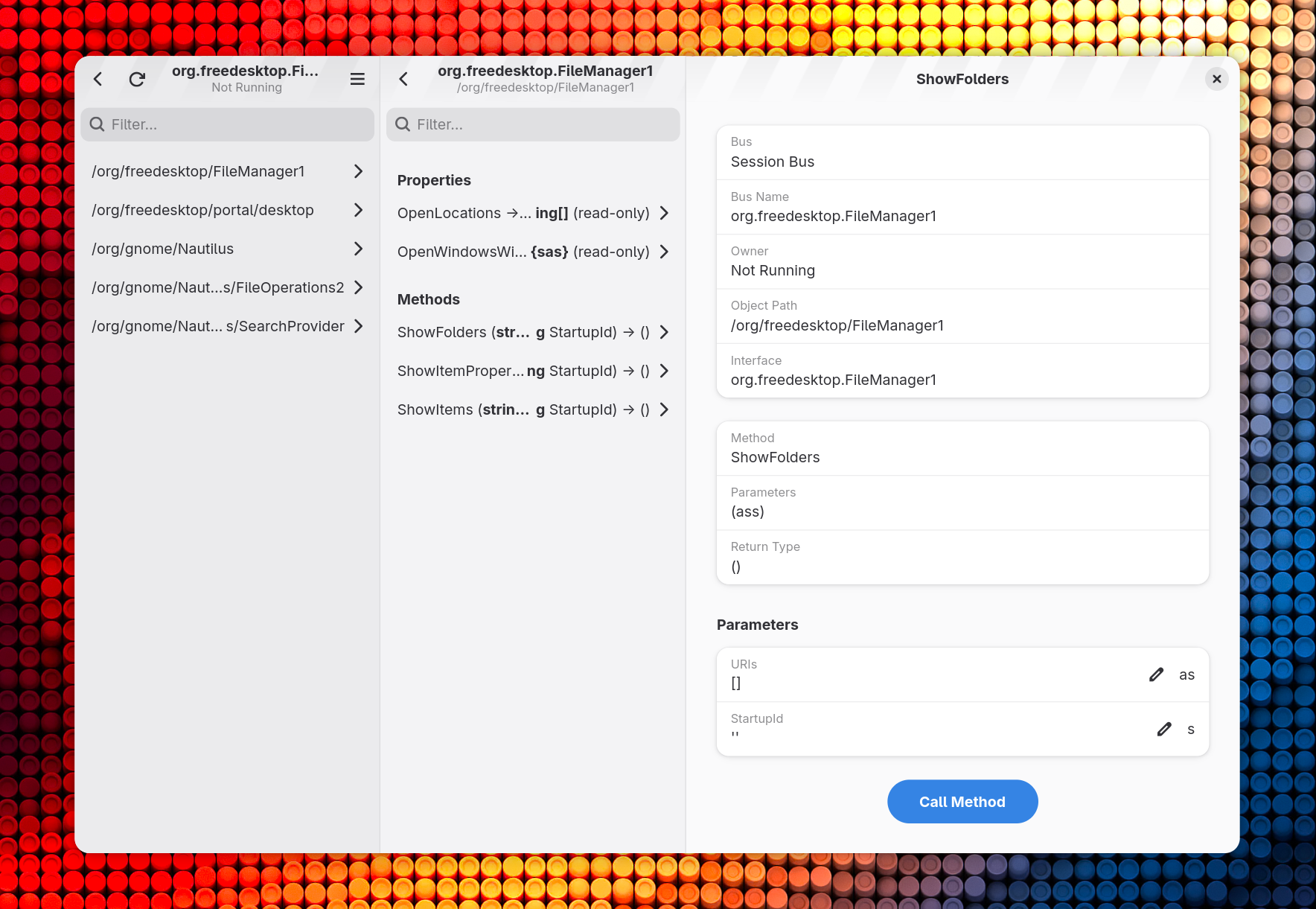This screenshot has width=1316, height=909.
Task: Select the SearchProvider object path entry
Action: coord(218,326)
